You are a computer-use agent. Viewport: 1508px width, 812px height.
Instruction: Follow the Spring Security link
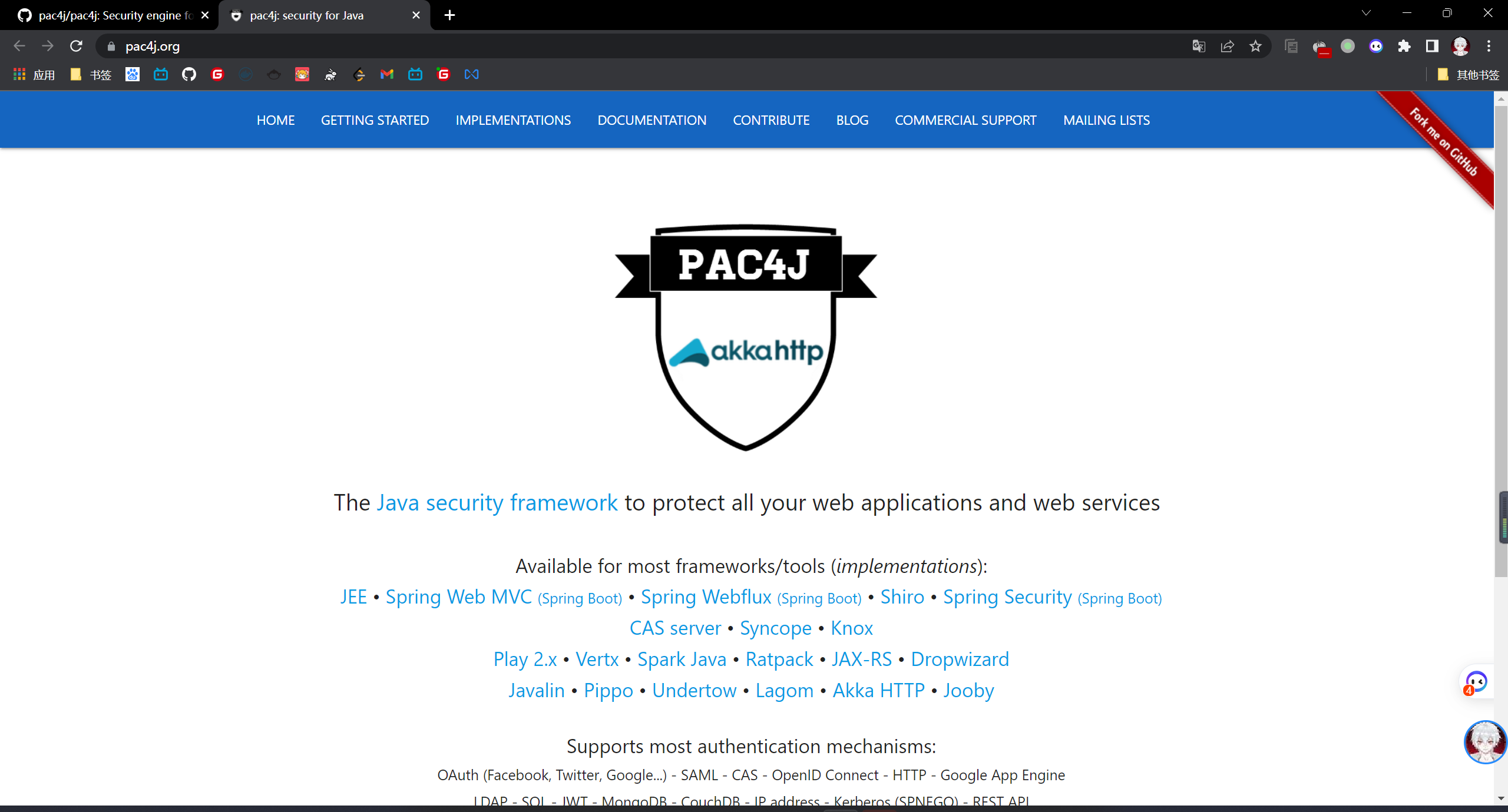[x=1007, y=596]
